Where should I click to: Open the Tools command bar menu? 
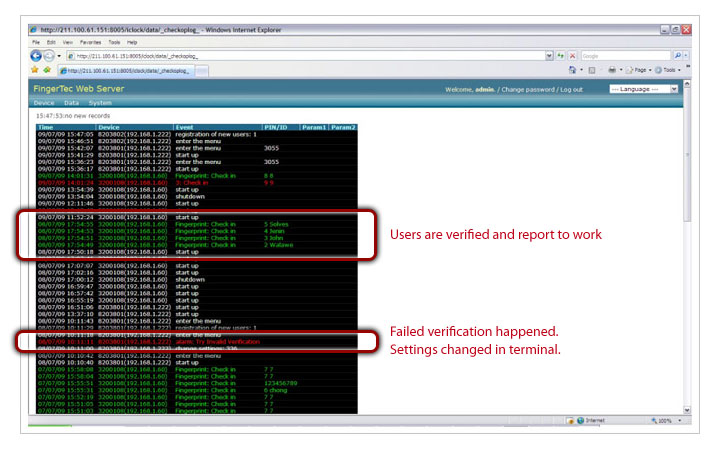[668, 70]
